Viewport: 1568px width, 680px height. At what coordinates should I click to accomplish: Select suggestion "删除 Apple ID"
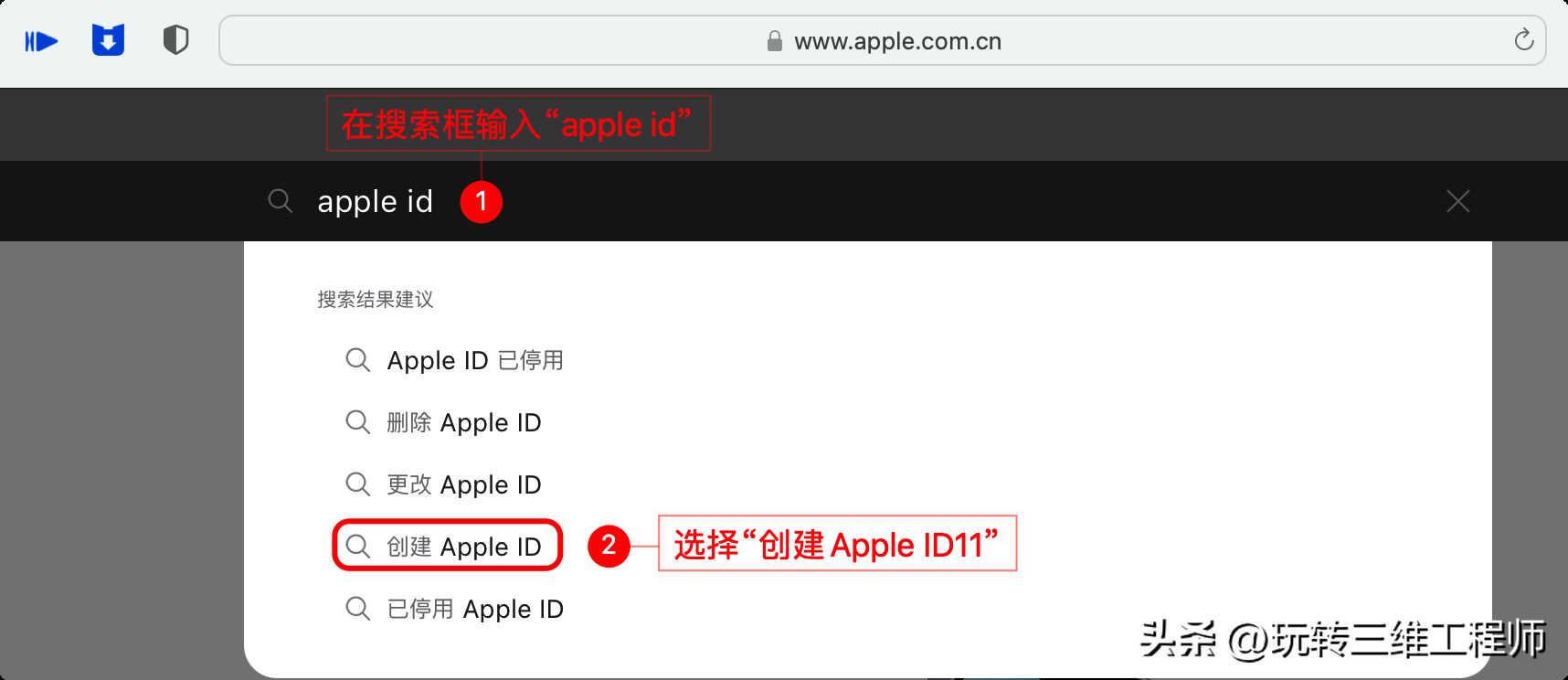[x=464, y=422]
